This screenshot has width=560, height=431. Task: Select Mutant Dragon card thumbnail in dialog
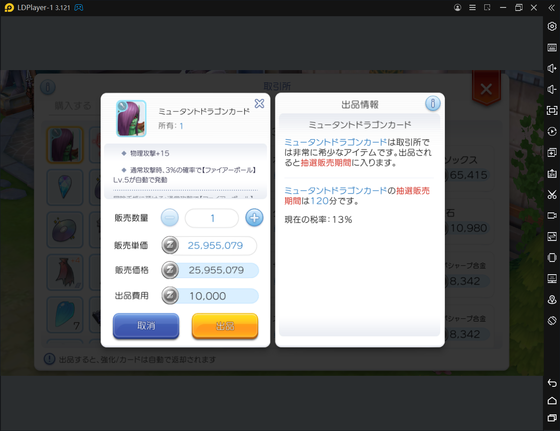[131, 119]
